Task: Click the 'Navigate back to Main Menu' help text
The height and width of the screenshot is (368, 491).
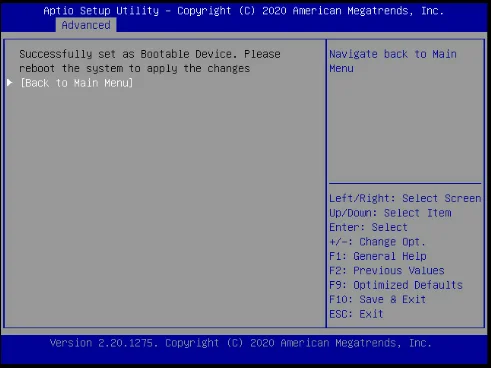Action: [x=393, y=61]
